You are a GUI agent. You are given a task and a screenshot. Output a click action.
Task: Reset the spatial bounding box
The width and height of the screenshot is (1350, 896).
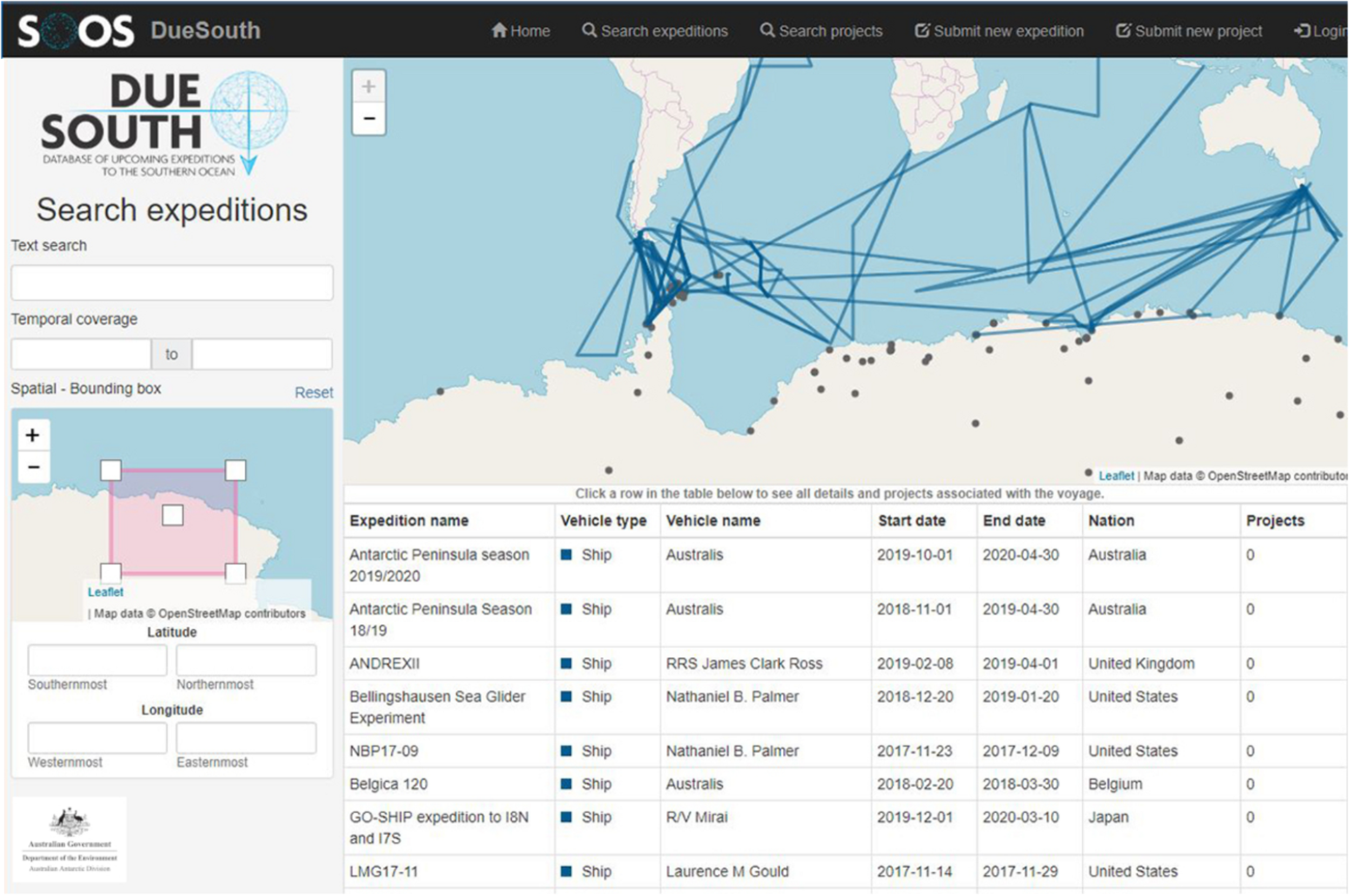(314, 393)
